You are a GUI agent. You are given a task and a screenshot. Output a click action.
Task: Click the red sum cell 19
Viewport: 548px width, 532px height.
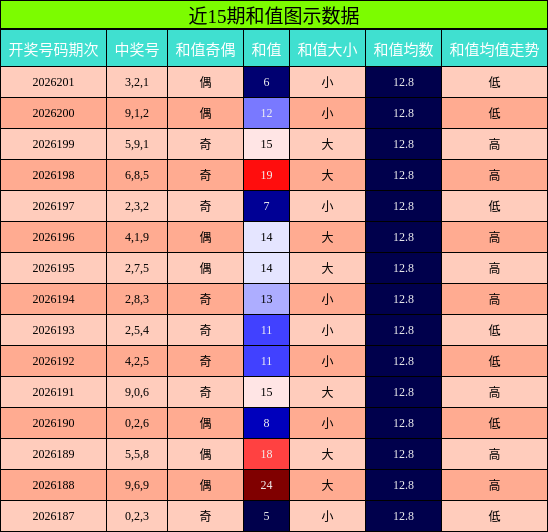coord(267,175)
